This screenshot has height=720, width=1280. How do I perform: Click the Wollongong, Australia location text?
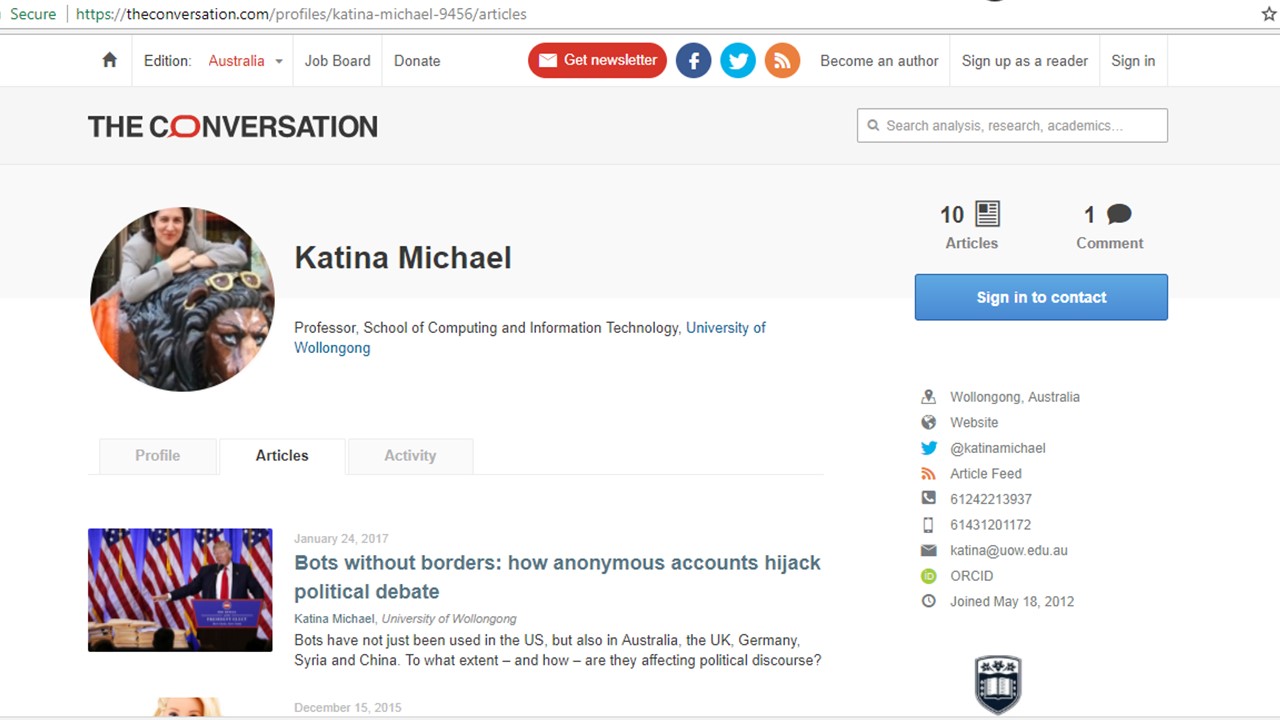click(x=1015, y=397)
